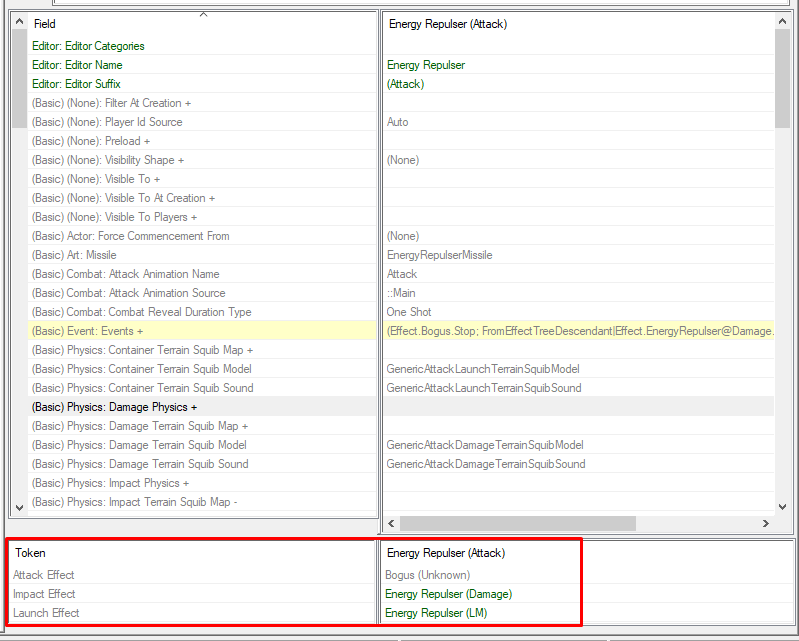Click the value pane scroll-down arrow
This screenshot has width=799, height=641.
pos(782,506)
